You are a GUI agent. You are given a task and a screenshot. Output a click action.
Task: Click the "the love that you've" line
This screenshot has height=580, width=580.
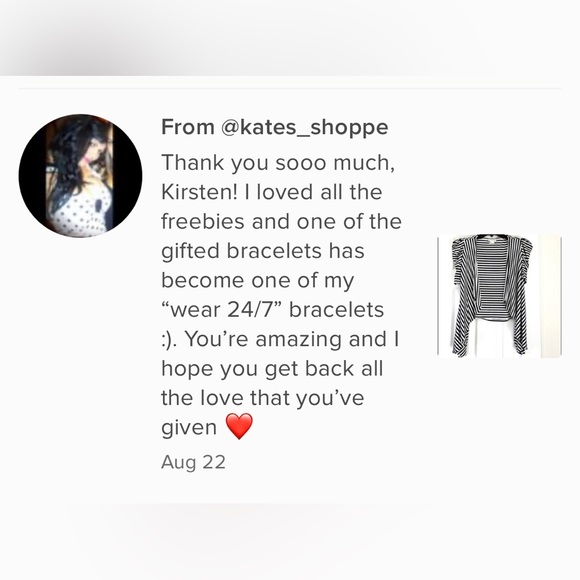263,398
